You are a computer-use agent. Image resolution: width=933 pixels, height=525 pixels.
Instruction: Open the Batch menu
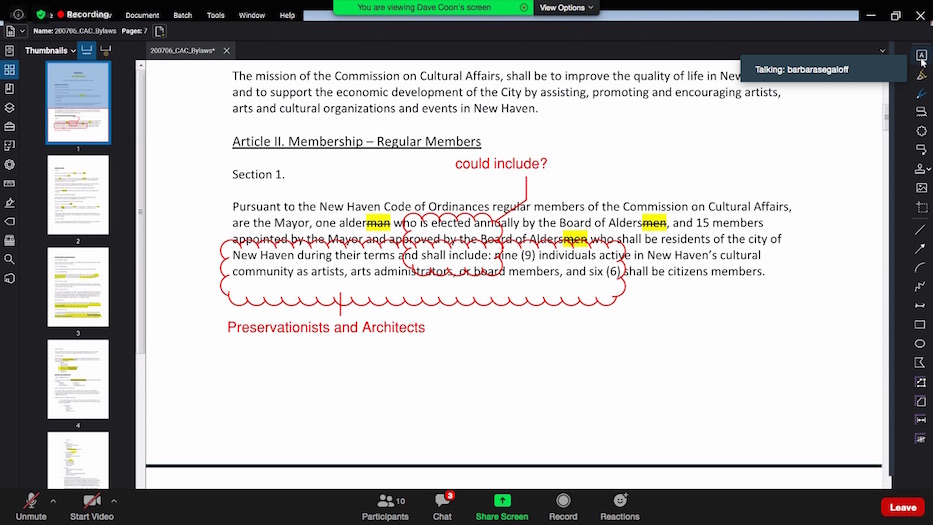(x=183, y=15)
